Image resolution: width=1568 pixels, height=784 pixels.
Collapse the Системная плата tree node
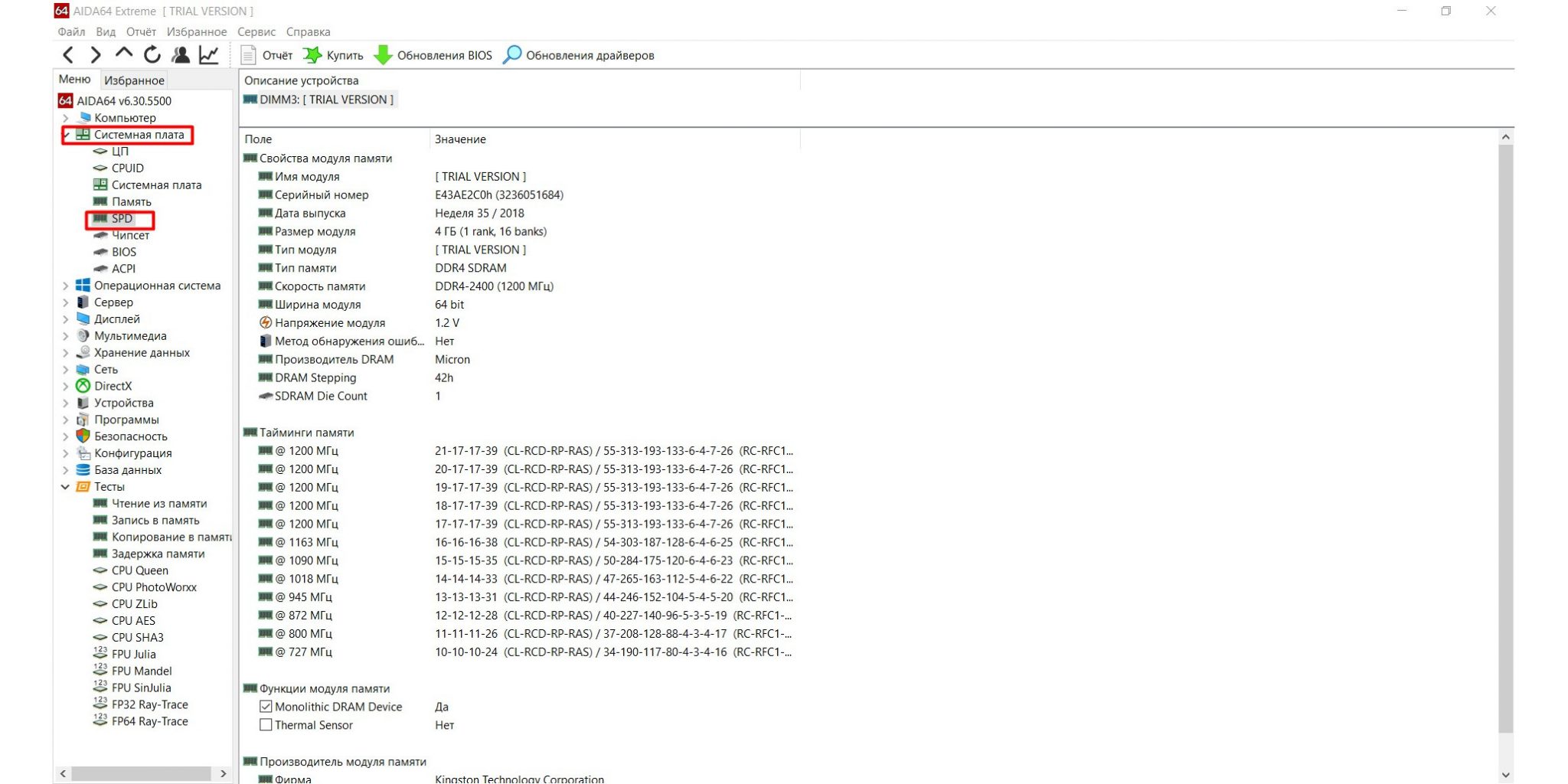[x=66, y=135]
